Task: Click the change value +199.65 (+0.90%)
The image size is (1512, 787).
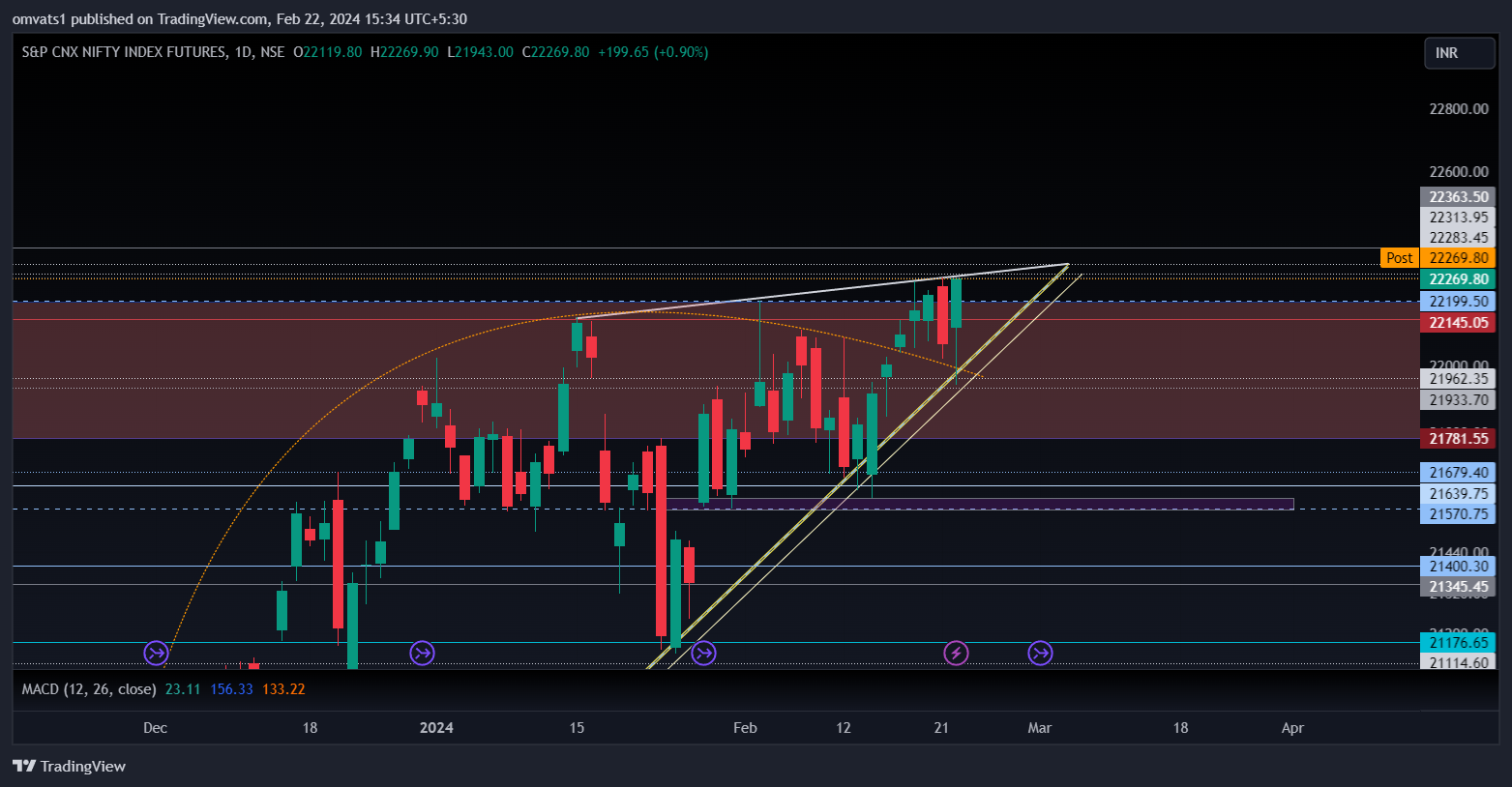Action: click(x=653, y=52)
